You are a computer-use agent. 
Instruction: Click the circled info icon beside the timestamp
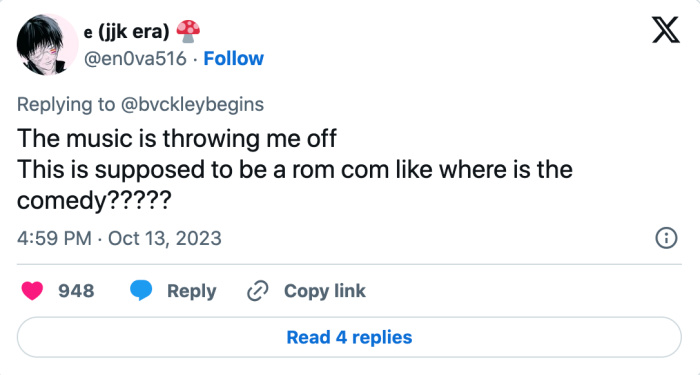coord(666,238)
